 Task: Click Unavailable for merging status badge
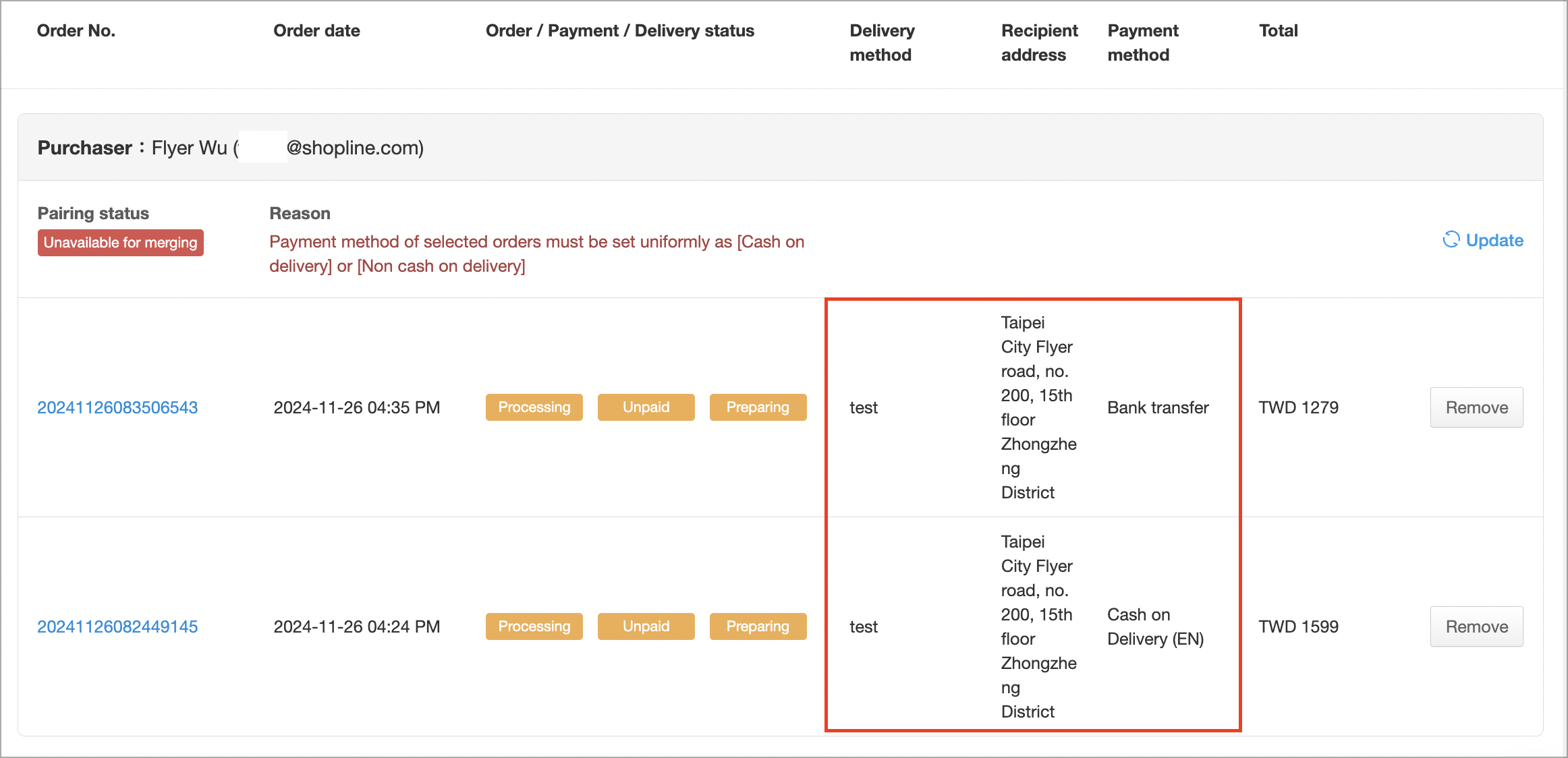tap(120, 243)
